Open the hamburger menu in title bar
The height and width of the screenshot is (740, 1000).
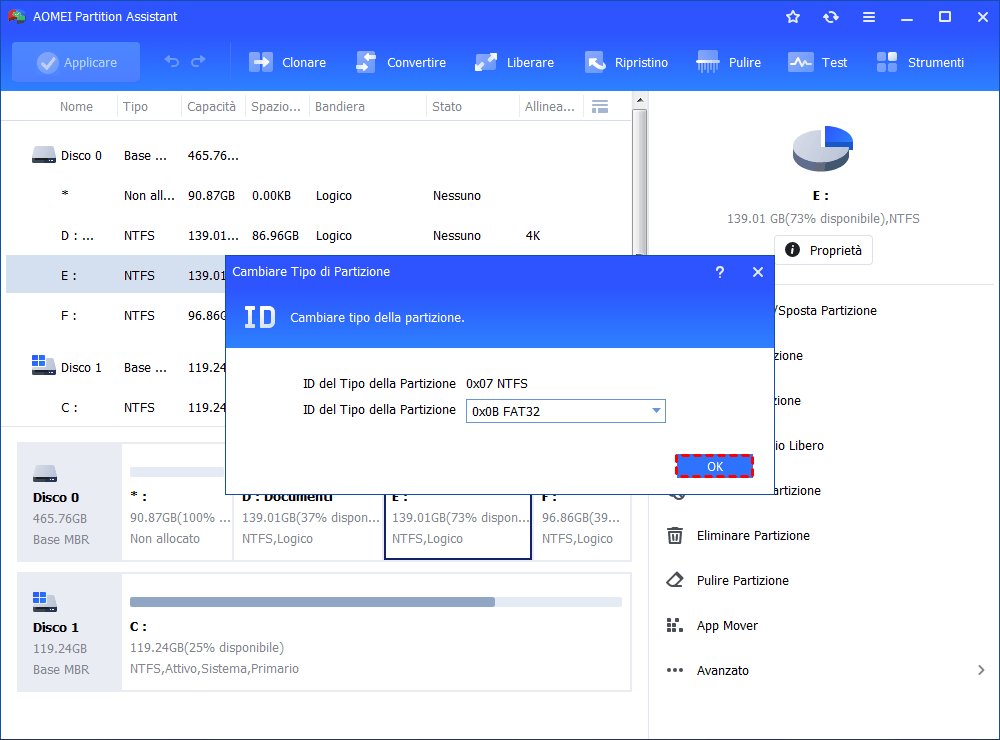click(x=869, y=17)
